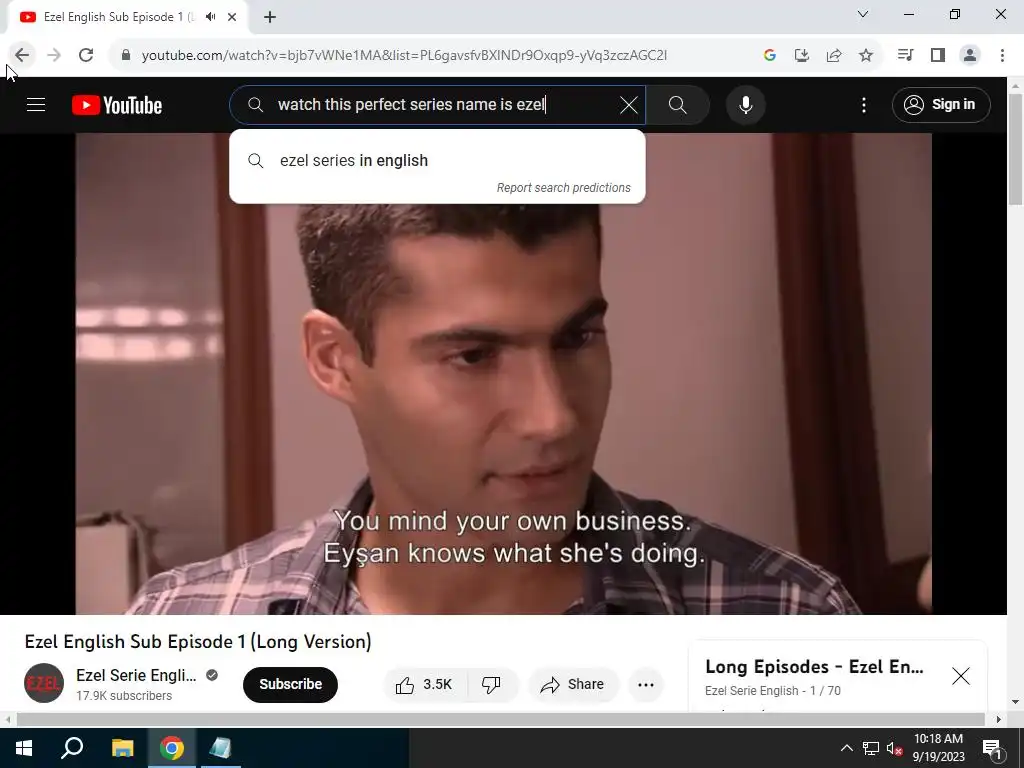1024x768 pixels.
Task: Switch to the Ezel English Sub Episode tab
Action: [119, 17]
